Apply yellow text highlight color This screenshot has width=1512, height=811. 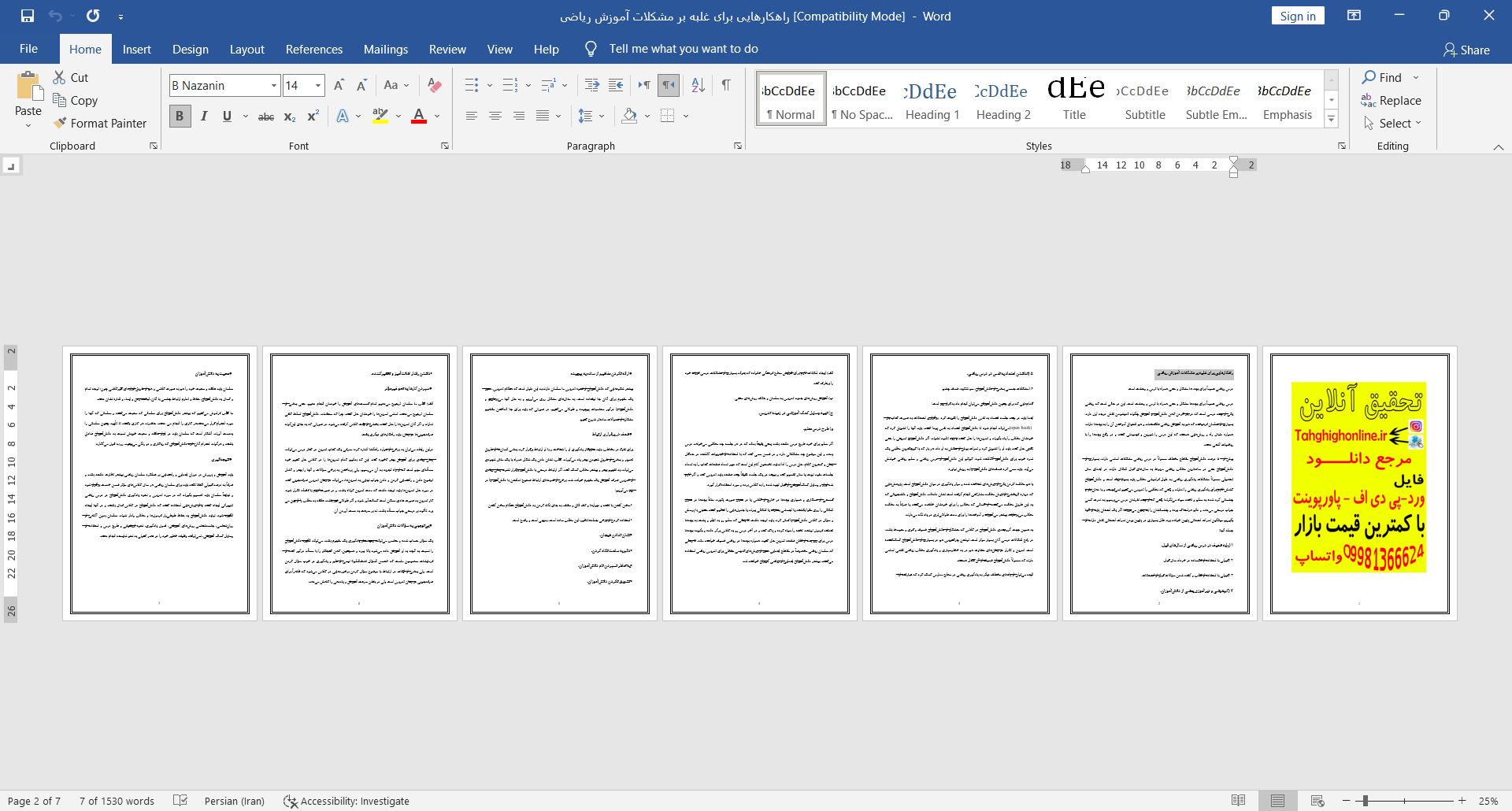[380, 117]
